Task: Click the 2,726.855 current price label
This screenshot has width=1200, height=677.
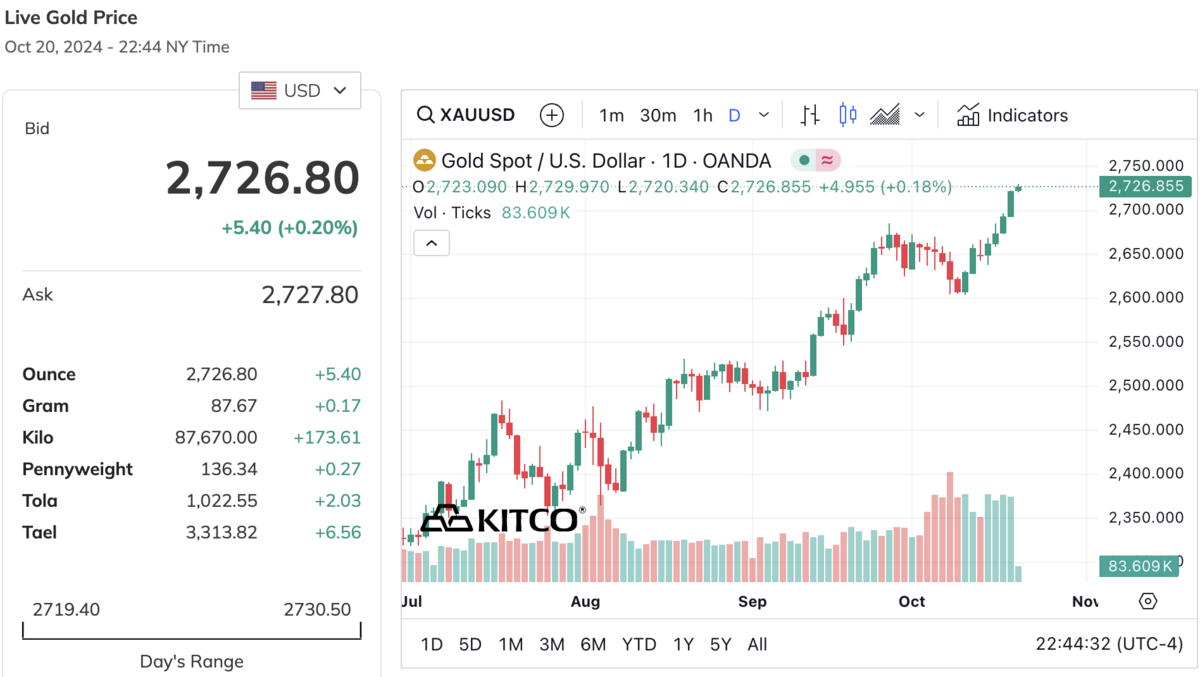Action: (x=1145, y=186)
